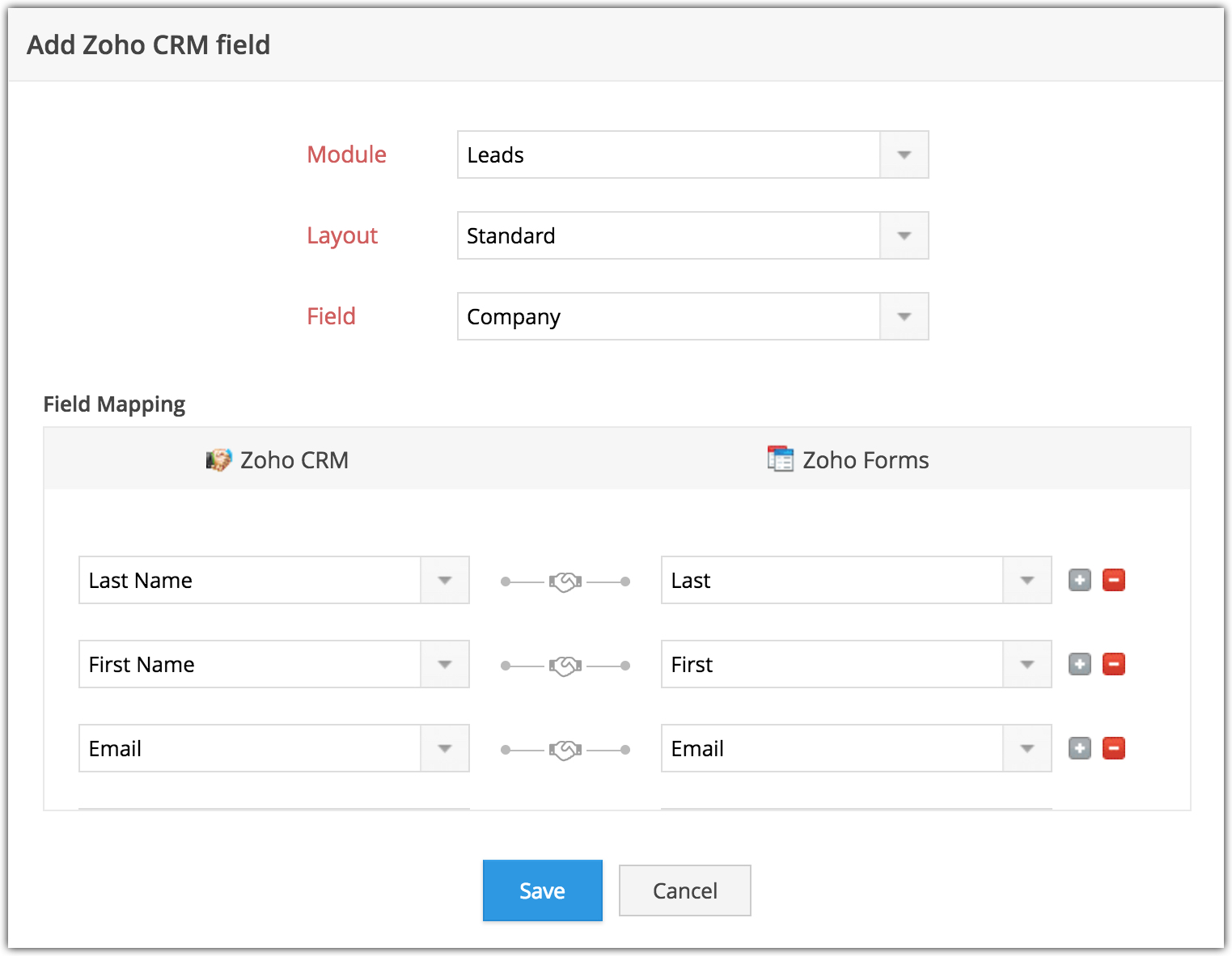
Task: Click handshake link icon in Email row
Action: pos(565,750)
